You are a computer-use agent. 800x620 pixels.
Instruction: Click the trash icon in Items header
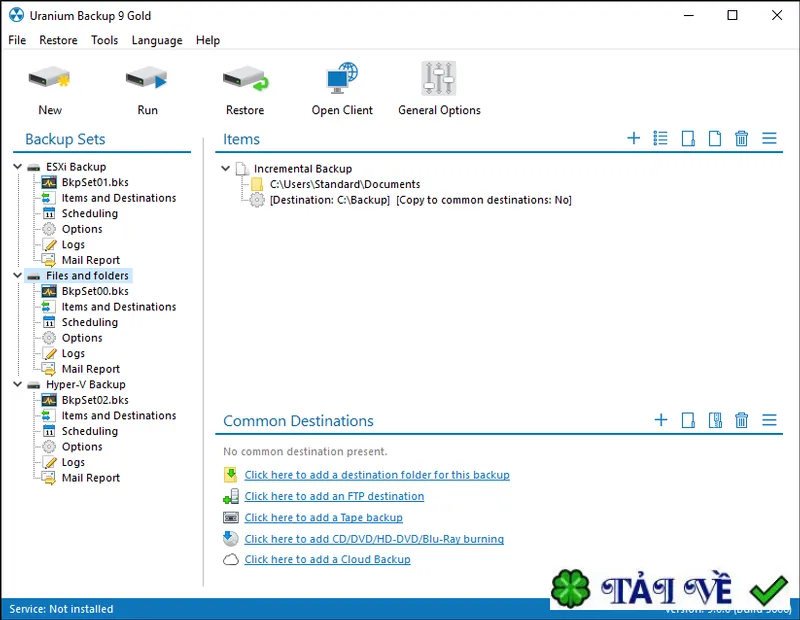741,138
